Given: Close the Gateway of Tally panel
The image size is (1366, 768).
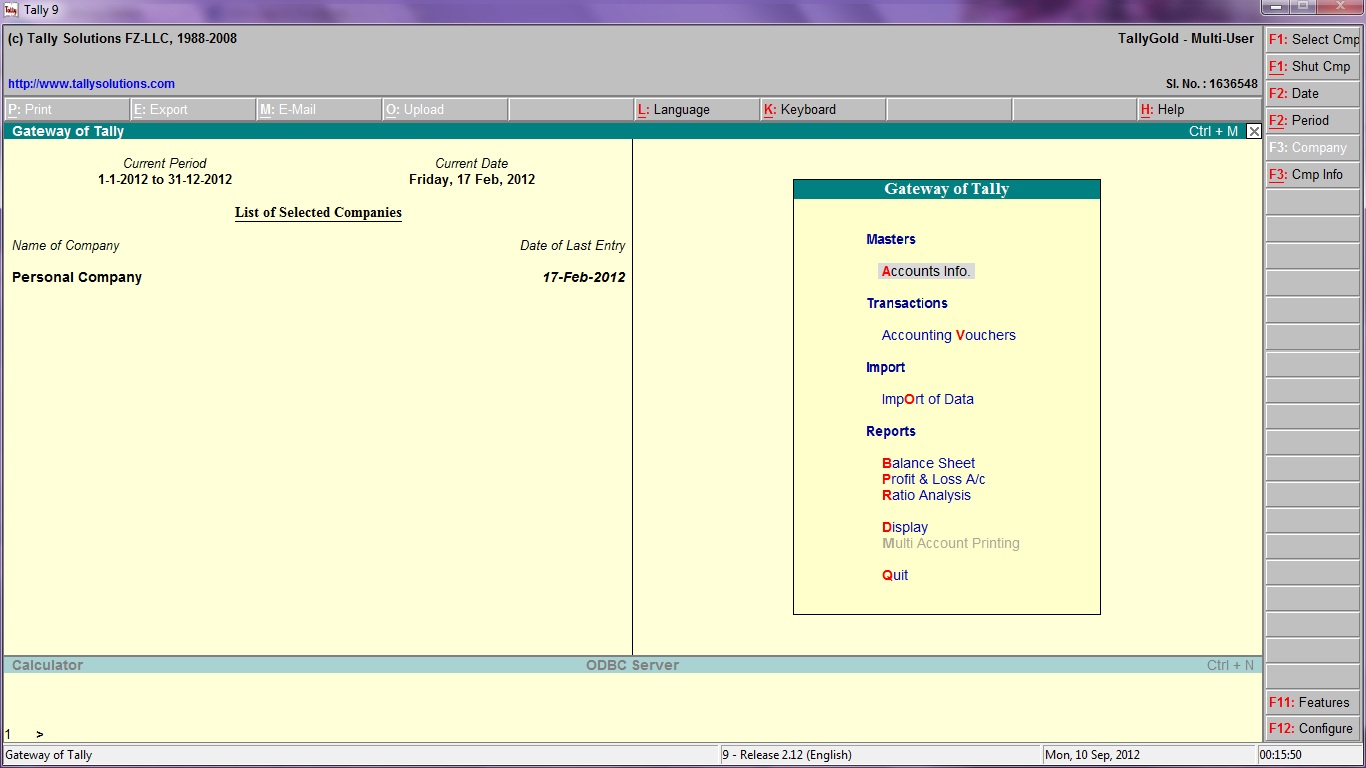Looking at the screenshot, I should pyautogui.click(x=1254, y=131).
